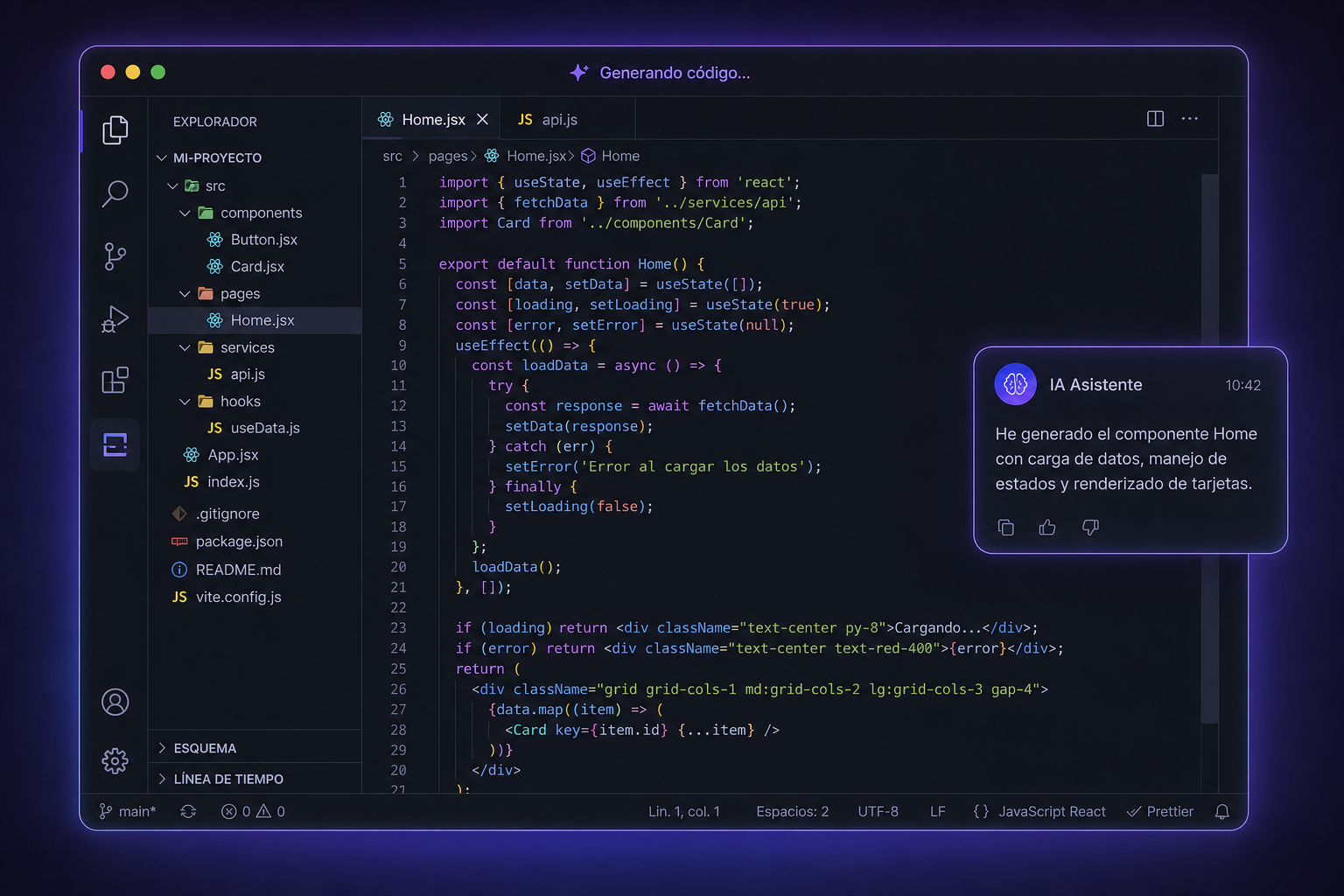Click the errors count icon in status bar
This screenshot has height=896, width=1344.
pos(229,812)
